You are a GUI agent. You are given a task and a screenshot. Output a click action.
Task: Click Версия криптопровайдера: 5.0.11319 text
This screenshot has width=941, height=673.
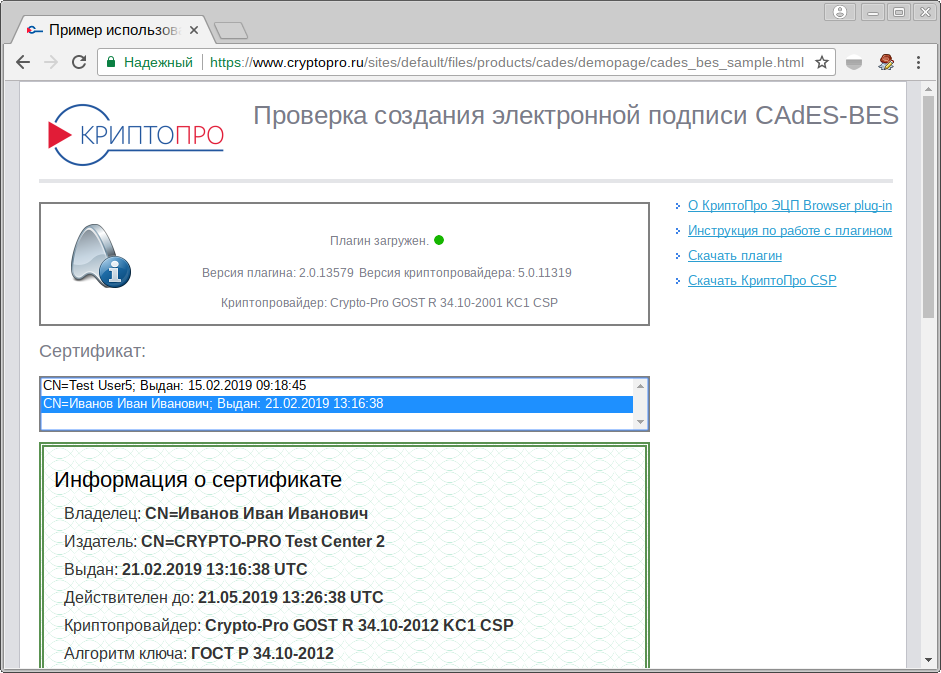[465, 273]
